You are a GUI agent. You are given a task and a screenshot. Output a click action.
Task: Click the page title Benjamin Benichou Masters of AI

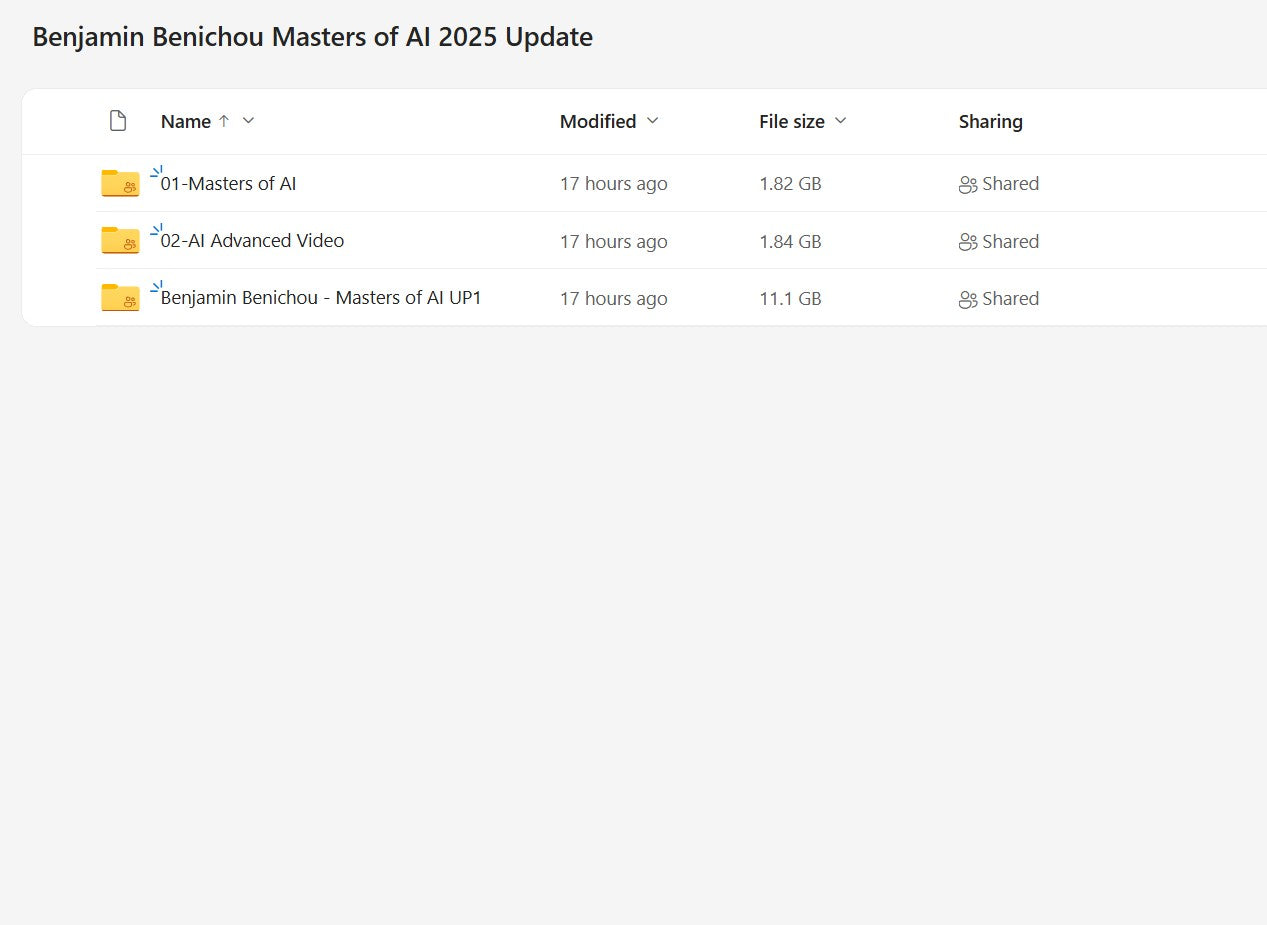312,37
